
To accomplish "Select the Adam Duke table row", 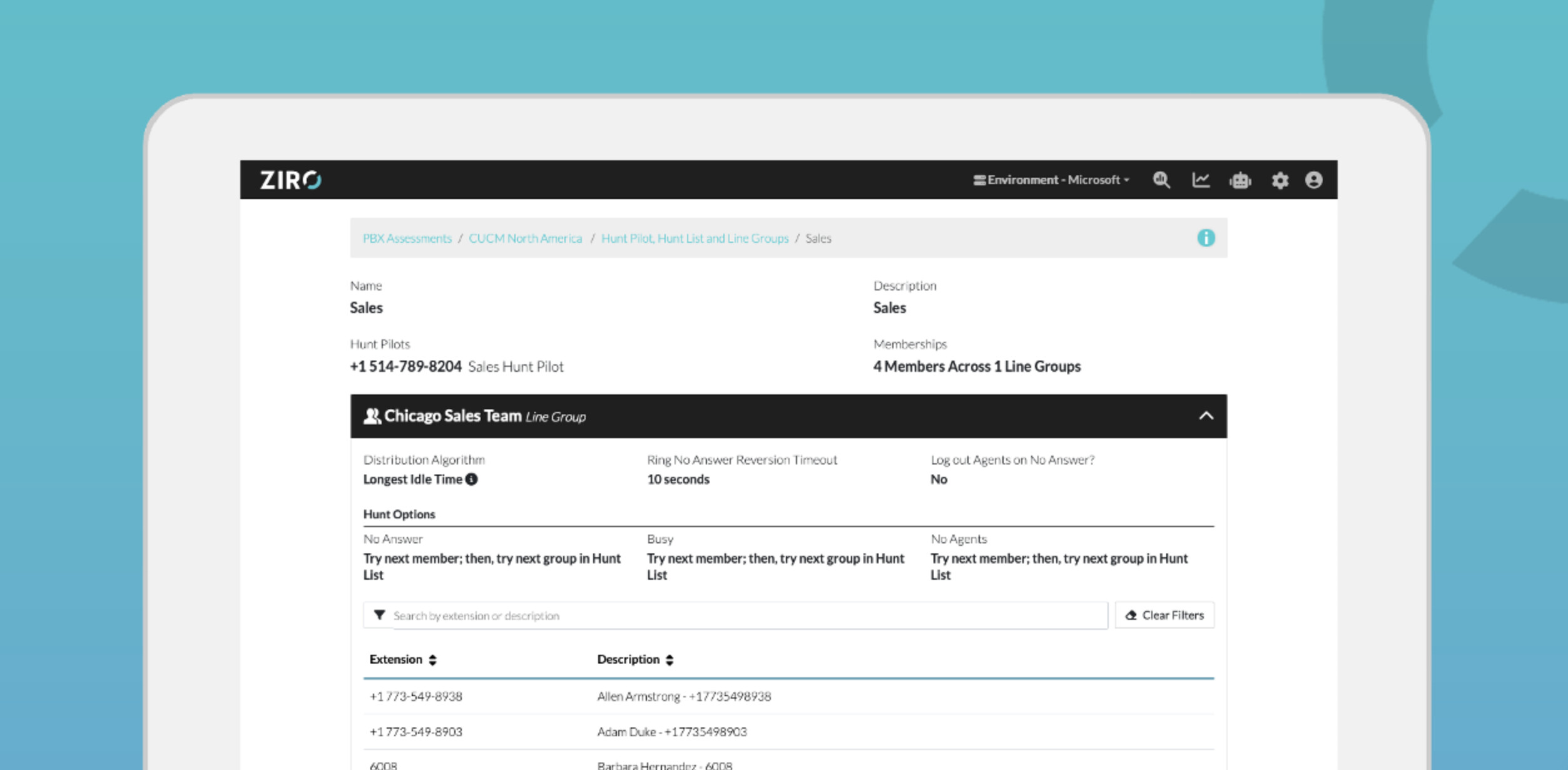I will 671,731.
